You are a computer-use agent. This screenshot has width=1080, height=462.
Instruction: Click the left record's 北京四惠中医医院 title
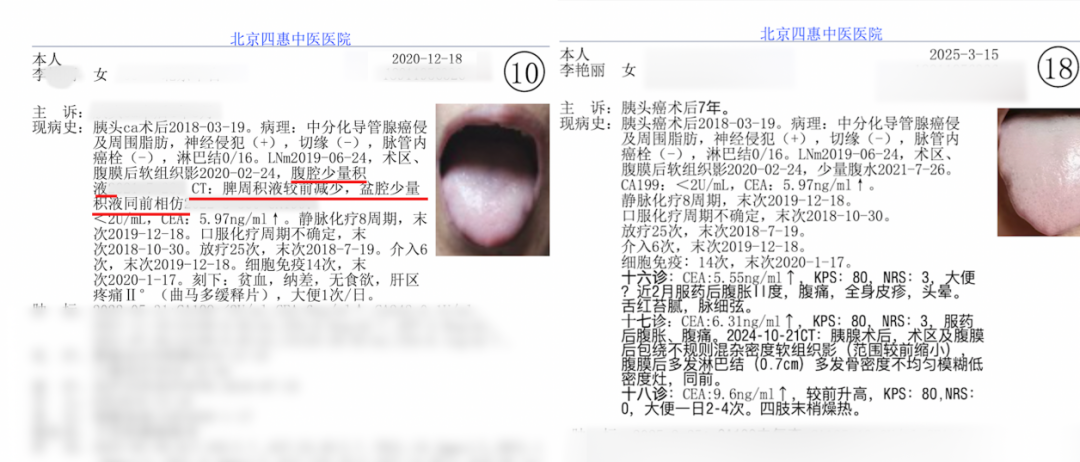291,39
